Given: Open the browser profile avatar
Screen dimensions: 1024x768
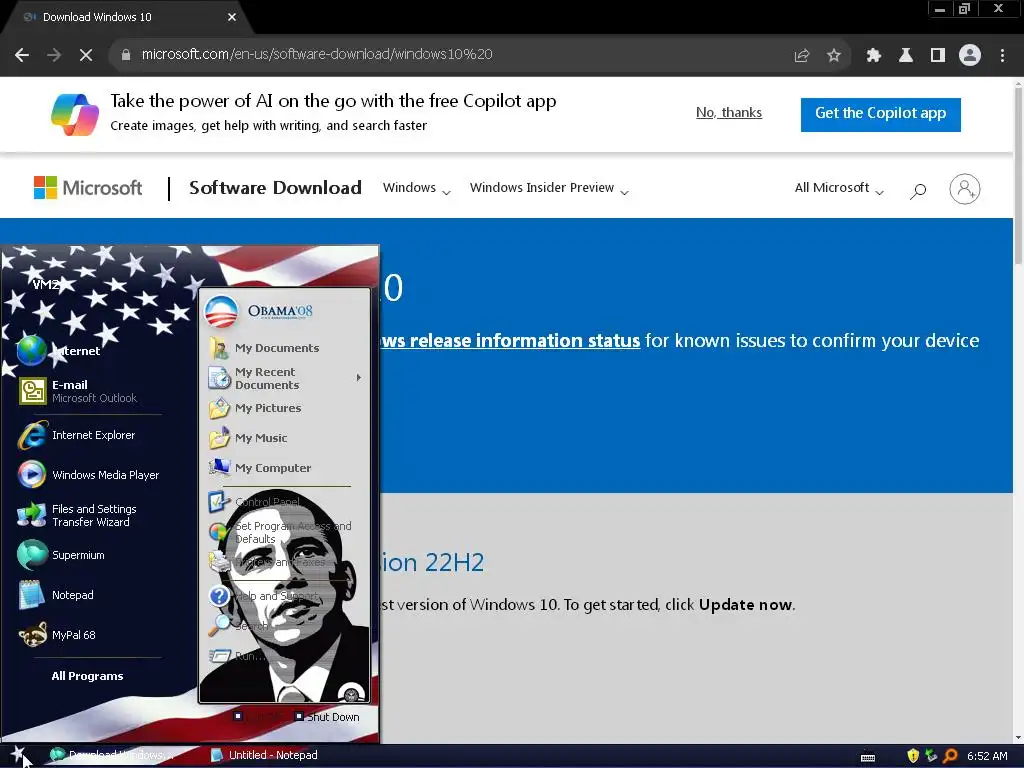Looking at the screenshot, I should click(x=970, y=56).
